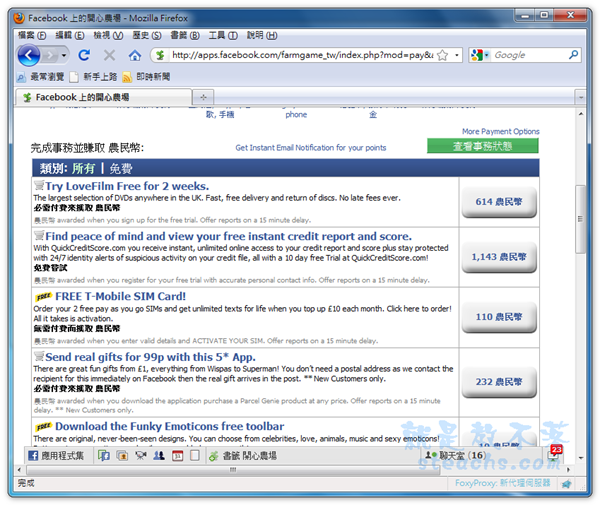Click the search magnifier icon
The height and width of the screenshot is (505, 600).
tap(573, 55)
